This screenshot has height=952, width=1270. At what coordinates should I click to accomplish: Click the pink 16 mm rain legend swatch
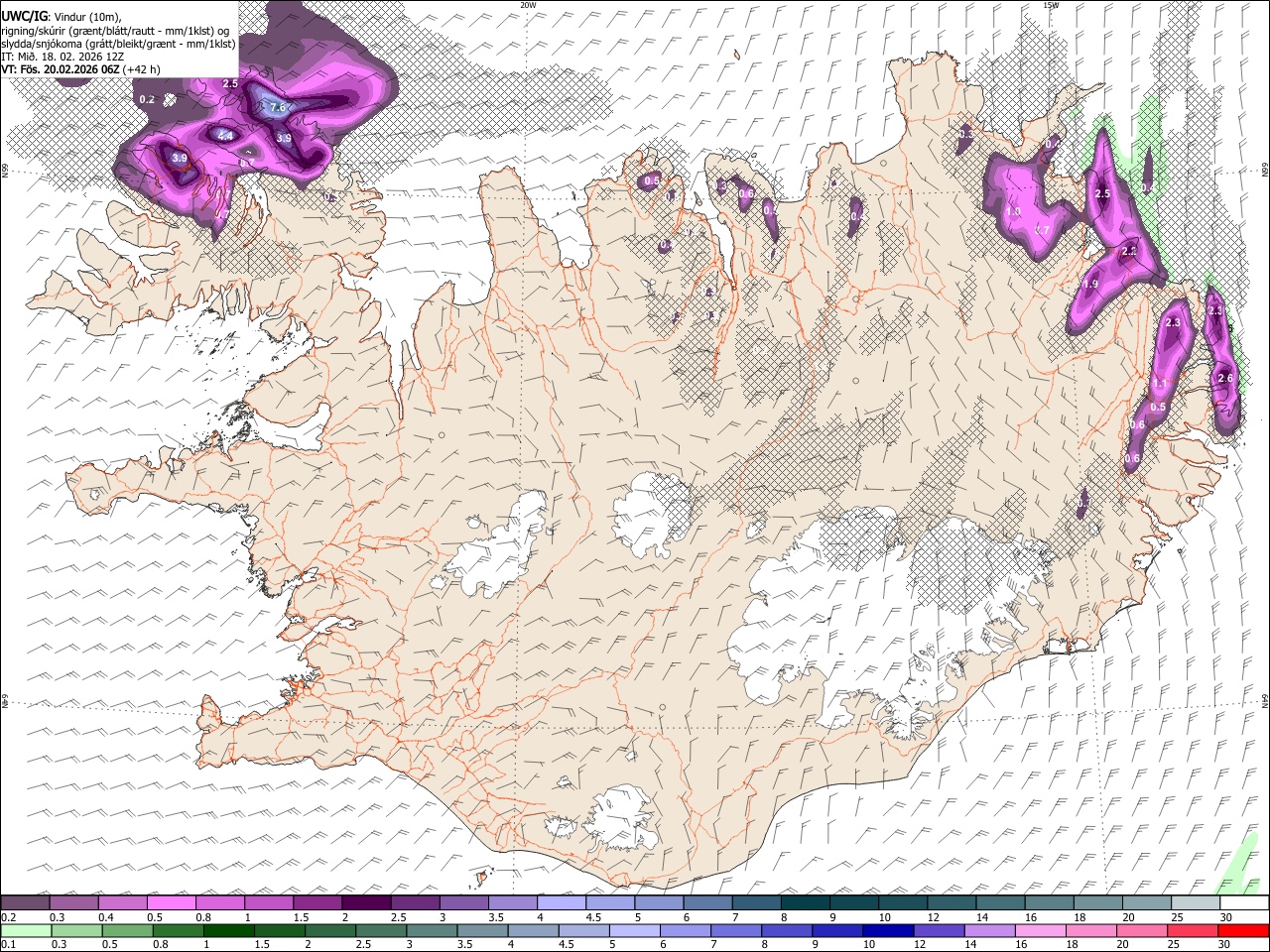pos(1040,931)
